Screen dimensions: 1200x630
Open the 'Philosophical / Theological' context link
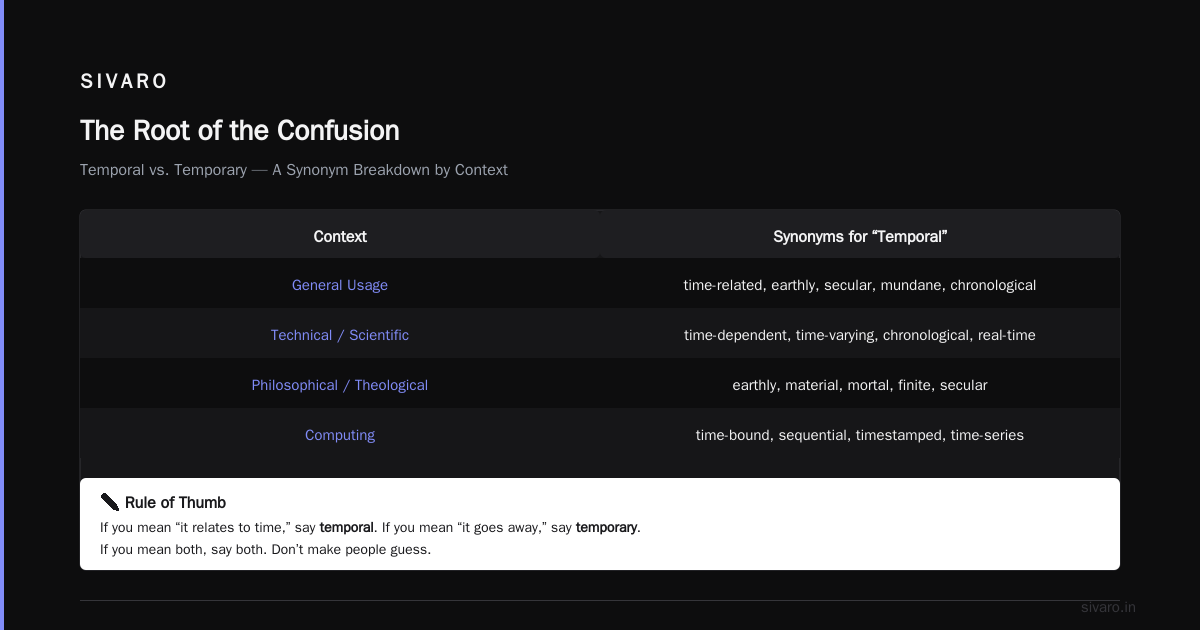click(340, 385)
